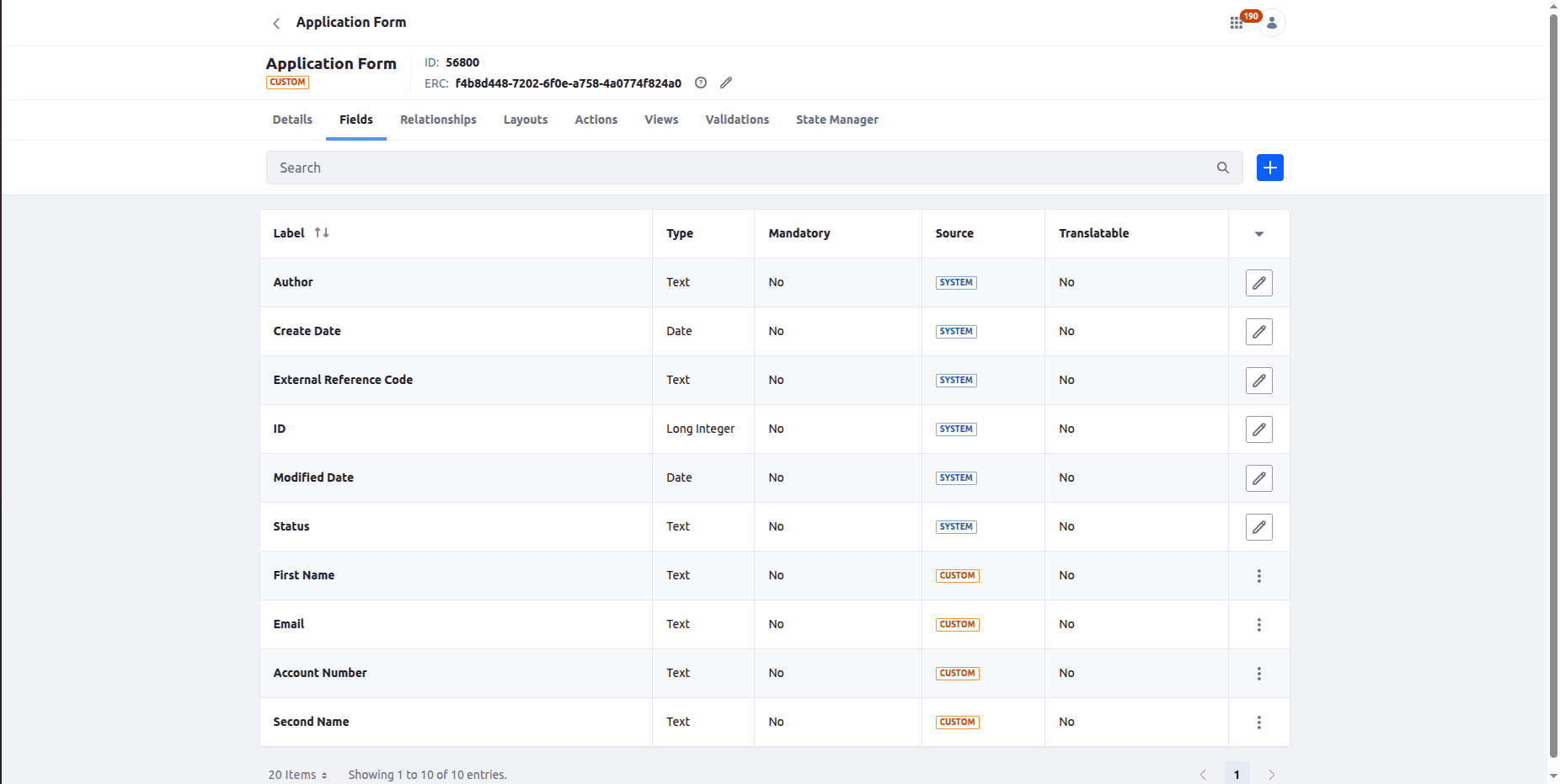Edit the Author field

pos(1259,283)
